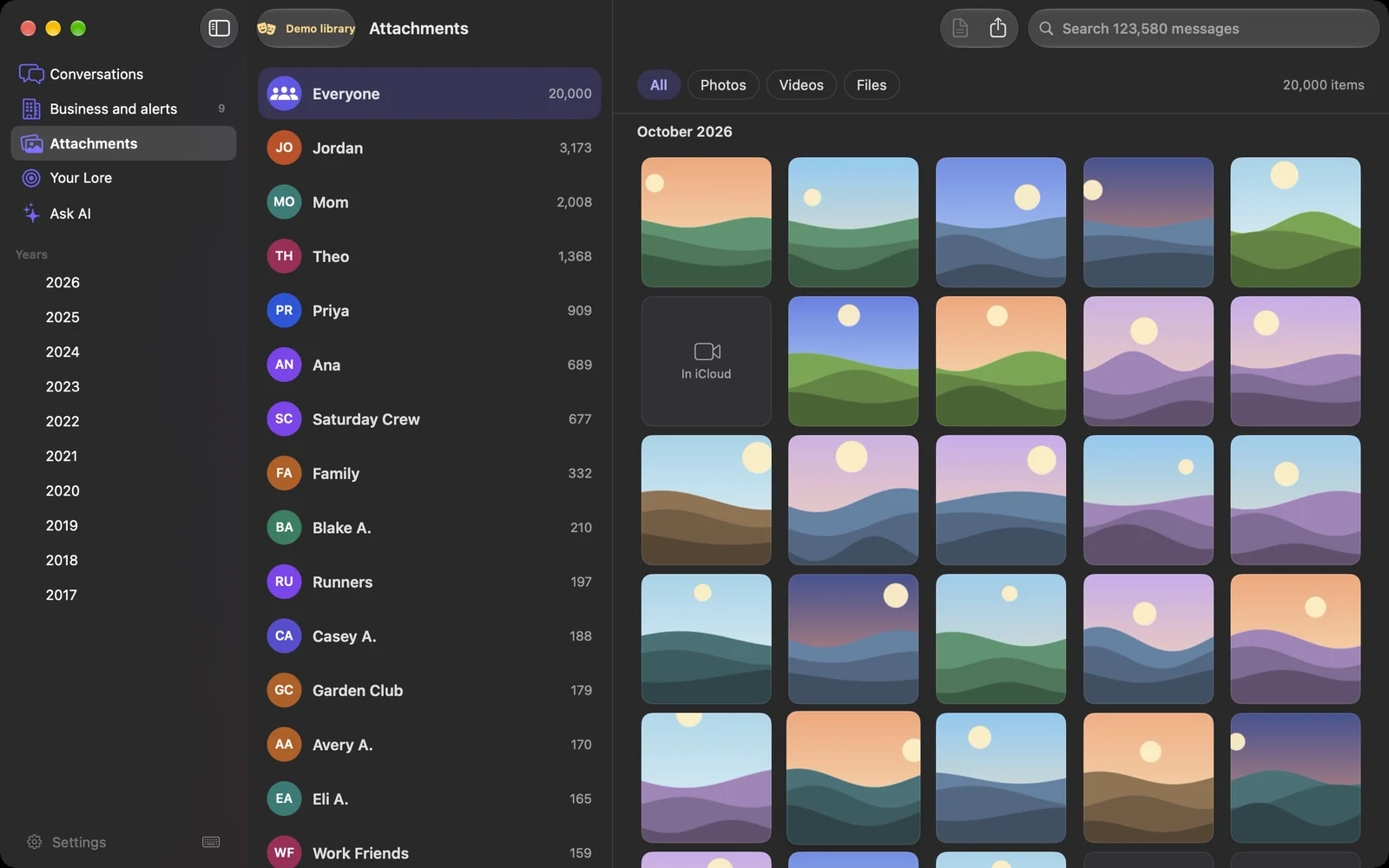
Task: Click Jordan's count 3,173
Action: 576,148
